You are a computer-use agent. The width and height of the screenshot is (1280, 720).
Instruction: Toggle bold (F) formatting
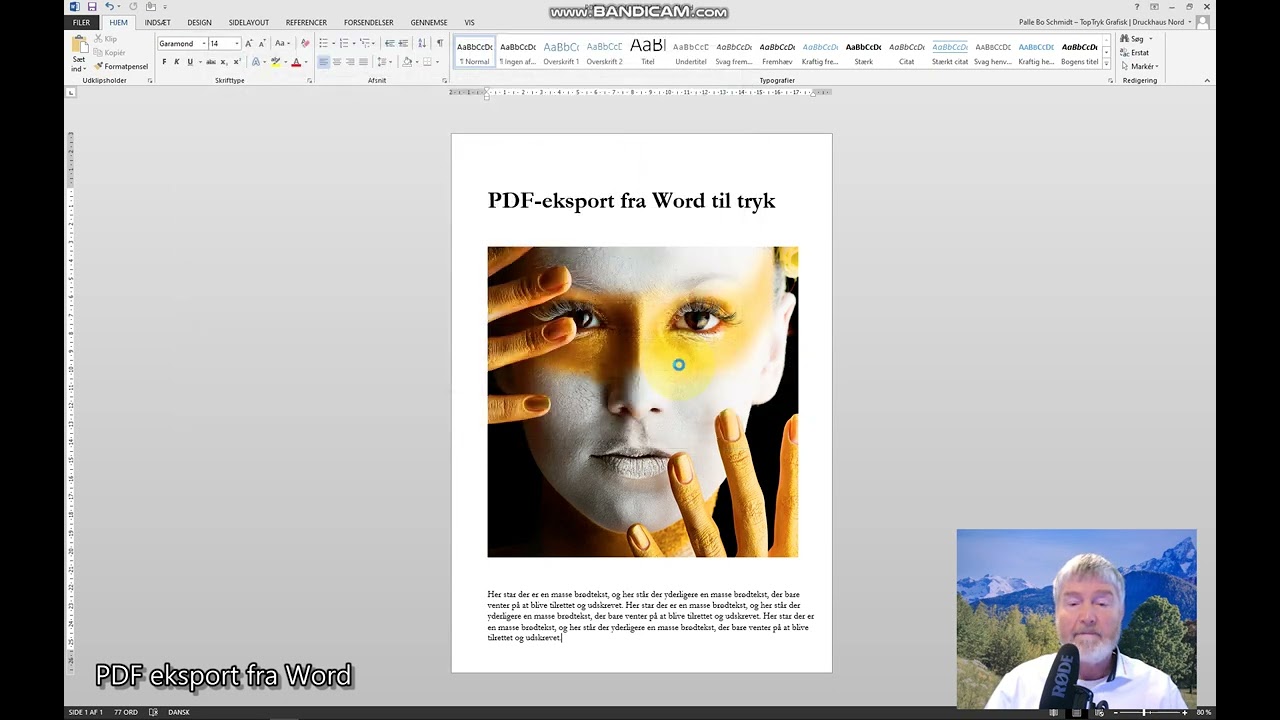pos(164,62)
